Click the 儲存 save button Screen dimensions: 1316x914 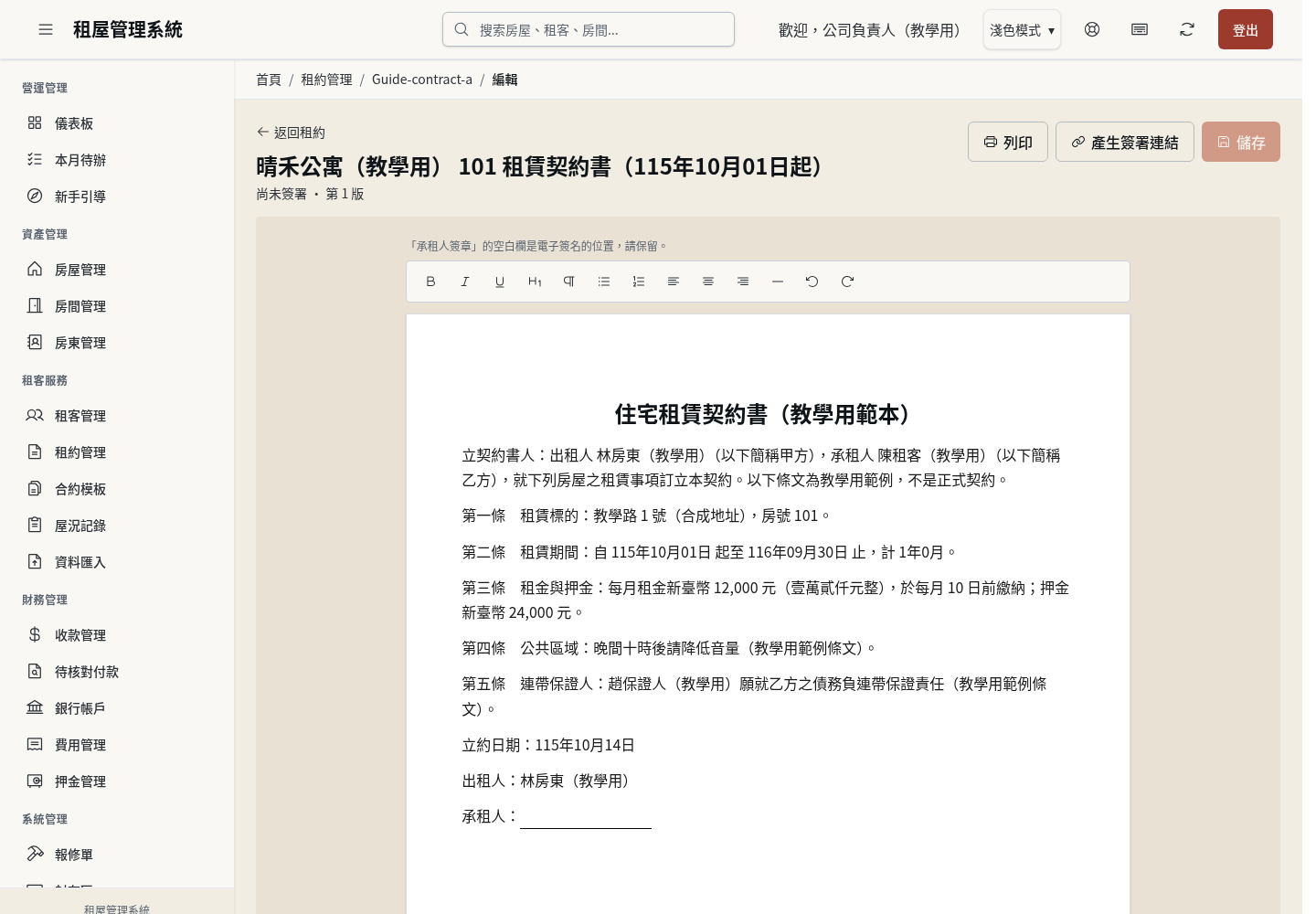1241,142
